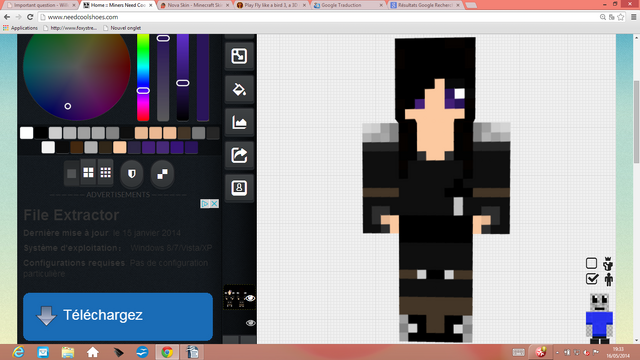Select the chart-shaped noise tool
The width and height of the screenshot is (640, 360).
pos(239,122)
